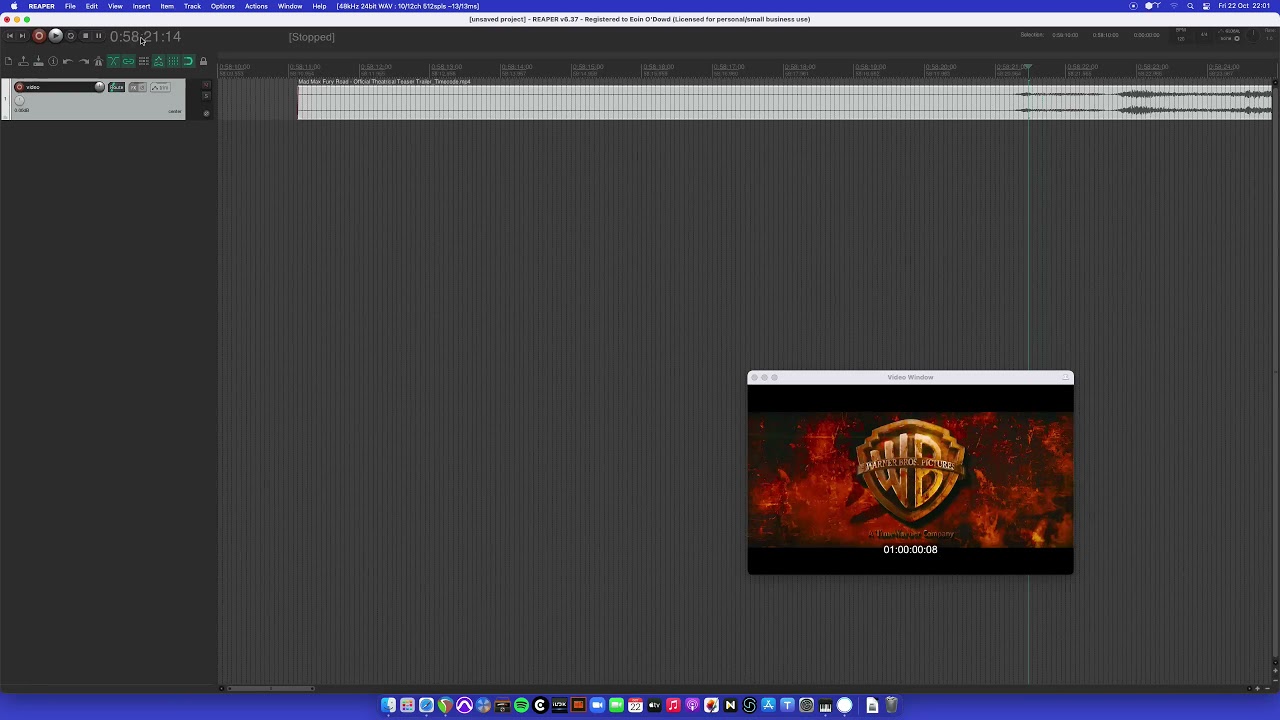The image size is (1280, 720).
Task: Toggle ripple editing toolbar icon
Action: pyautogui.click(x=144, y=61)
